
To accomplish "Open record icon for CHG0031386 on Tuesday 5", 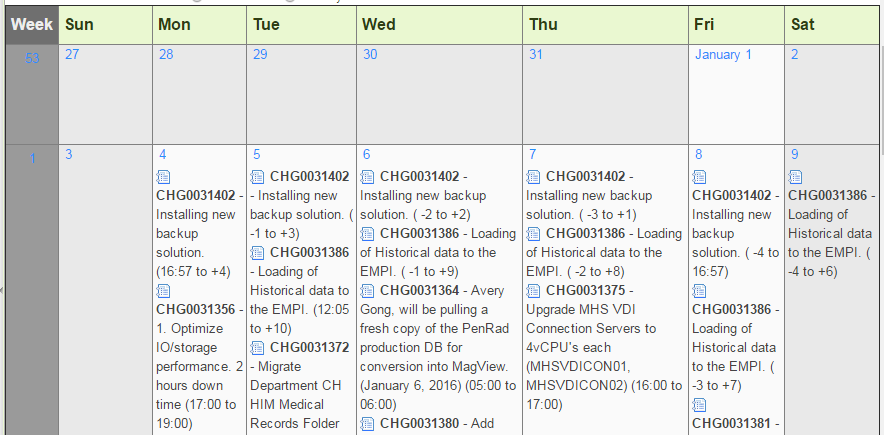I will 257,253.
